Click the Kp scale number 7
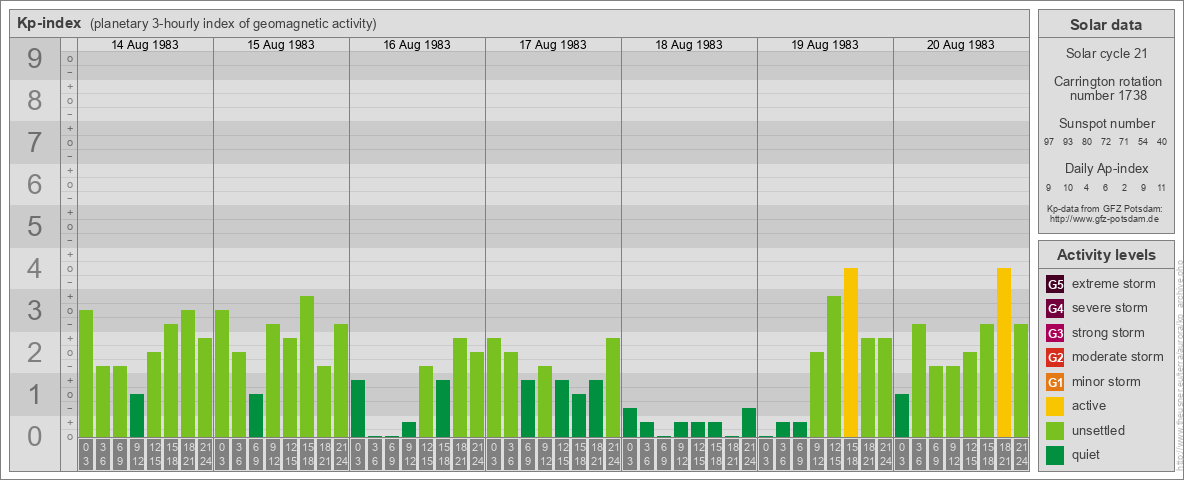1184x480 pixels. (x=35, y=143)
